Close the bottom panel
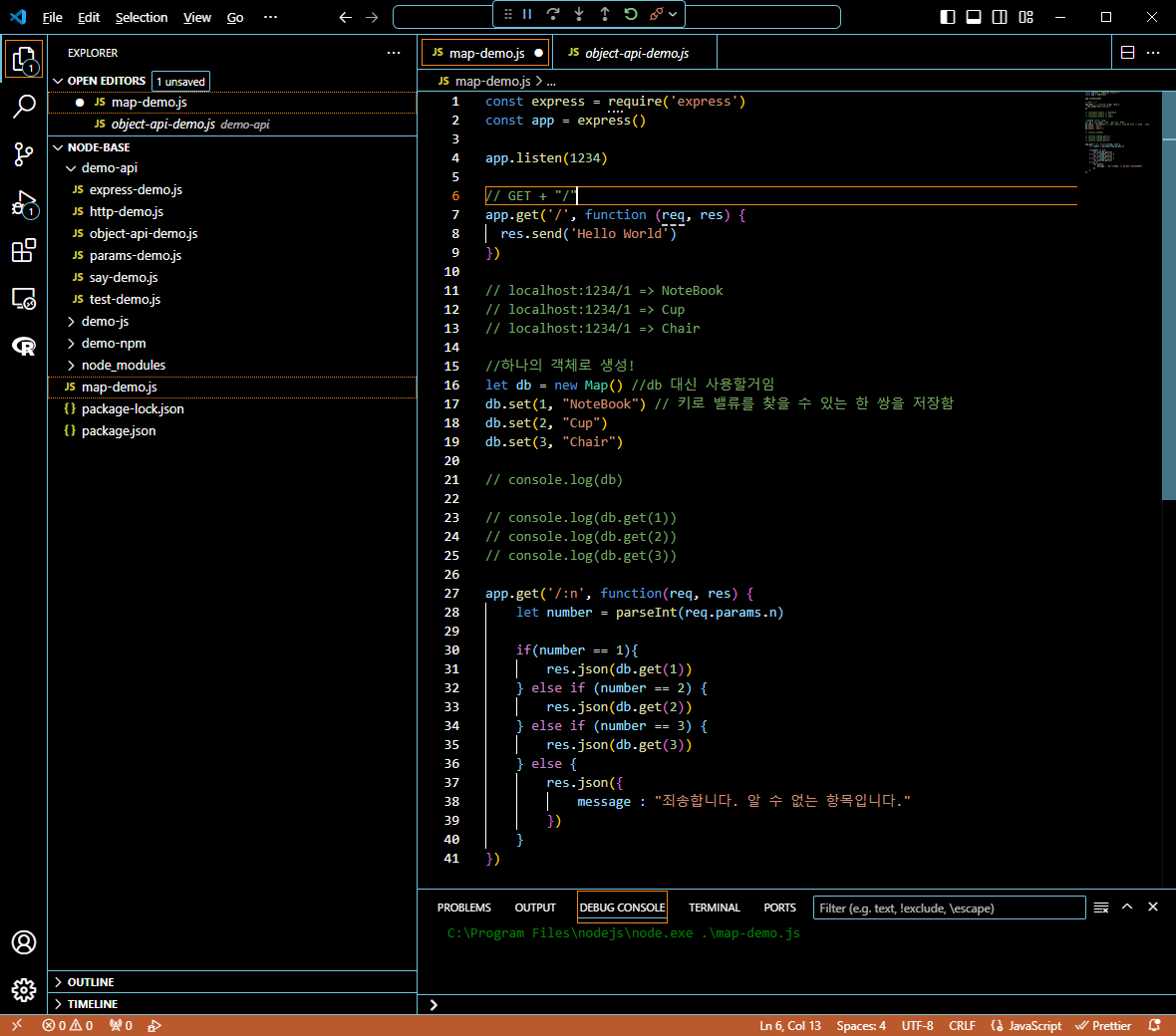 point(1153,907)
